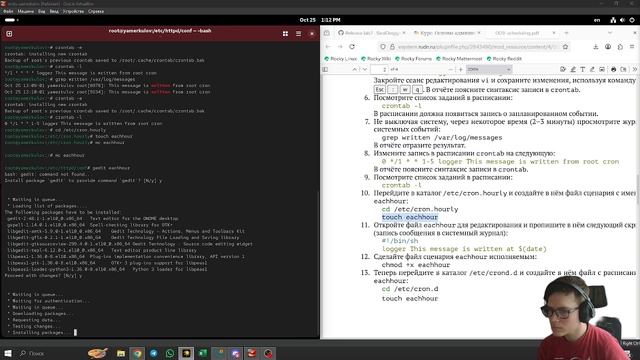Open WhatsApp from taskbar
Image resolution: width=640 pixels, height=360 pixels.
pyautogui.click(x=170, y=353)
